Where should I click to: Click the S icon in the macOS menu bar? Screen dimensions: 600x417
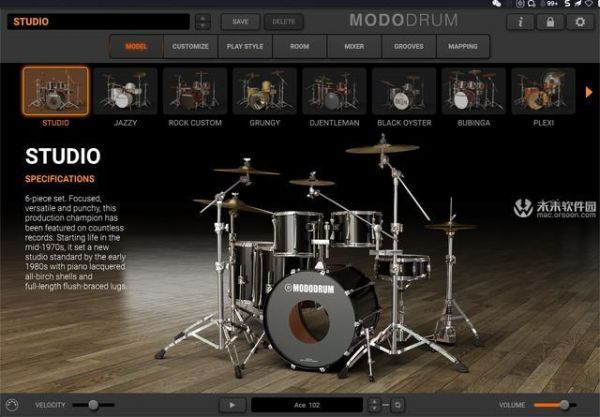pos(567,3)
